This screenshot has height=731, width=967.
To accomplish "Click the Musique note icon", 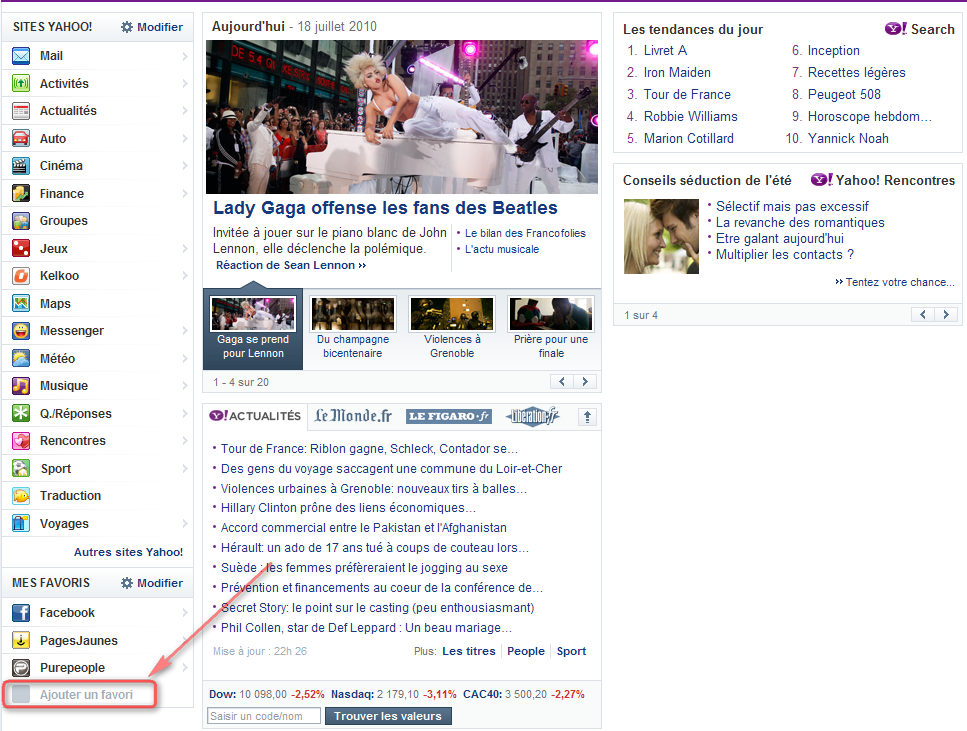I will 21,386.
